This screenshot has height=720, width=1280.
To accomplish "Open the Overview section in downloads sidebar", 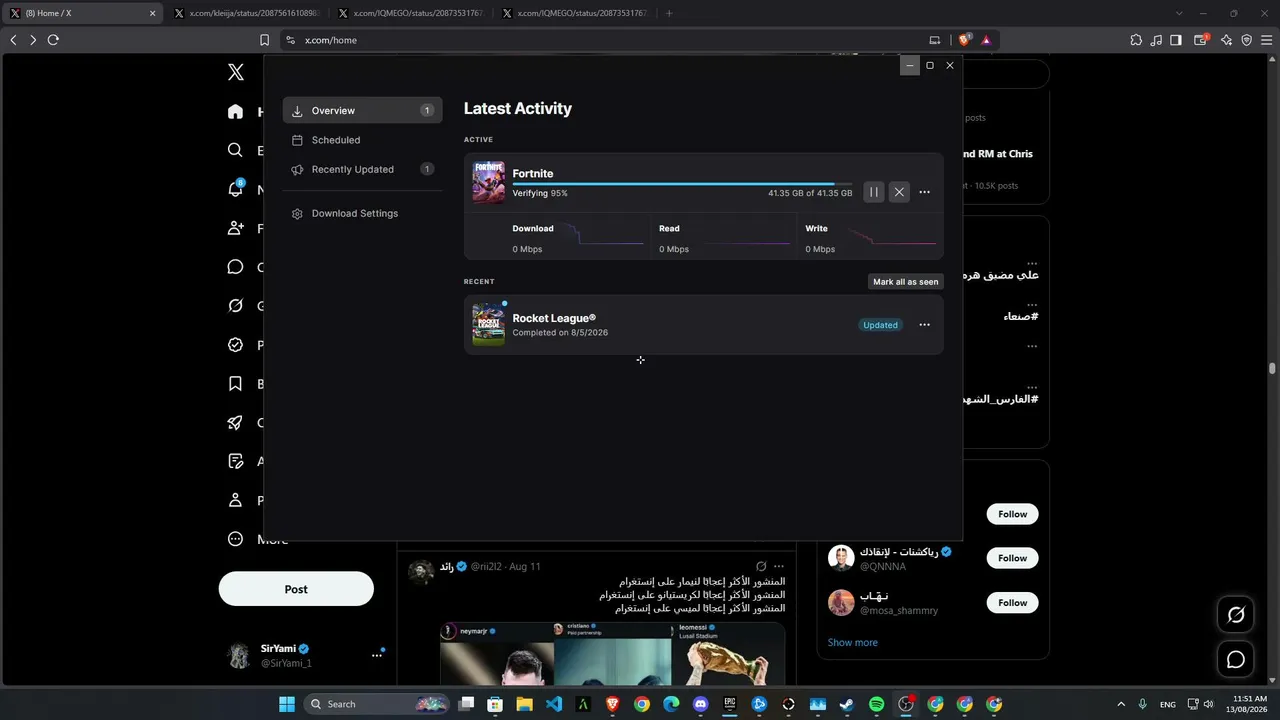I will [x=362, y=111].
